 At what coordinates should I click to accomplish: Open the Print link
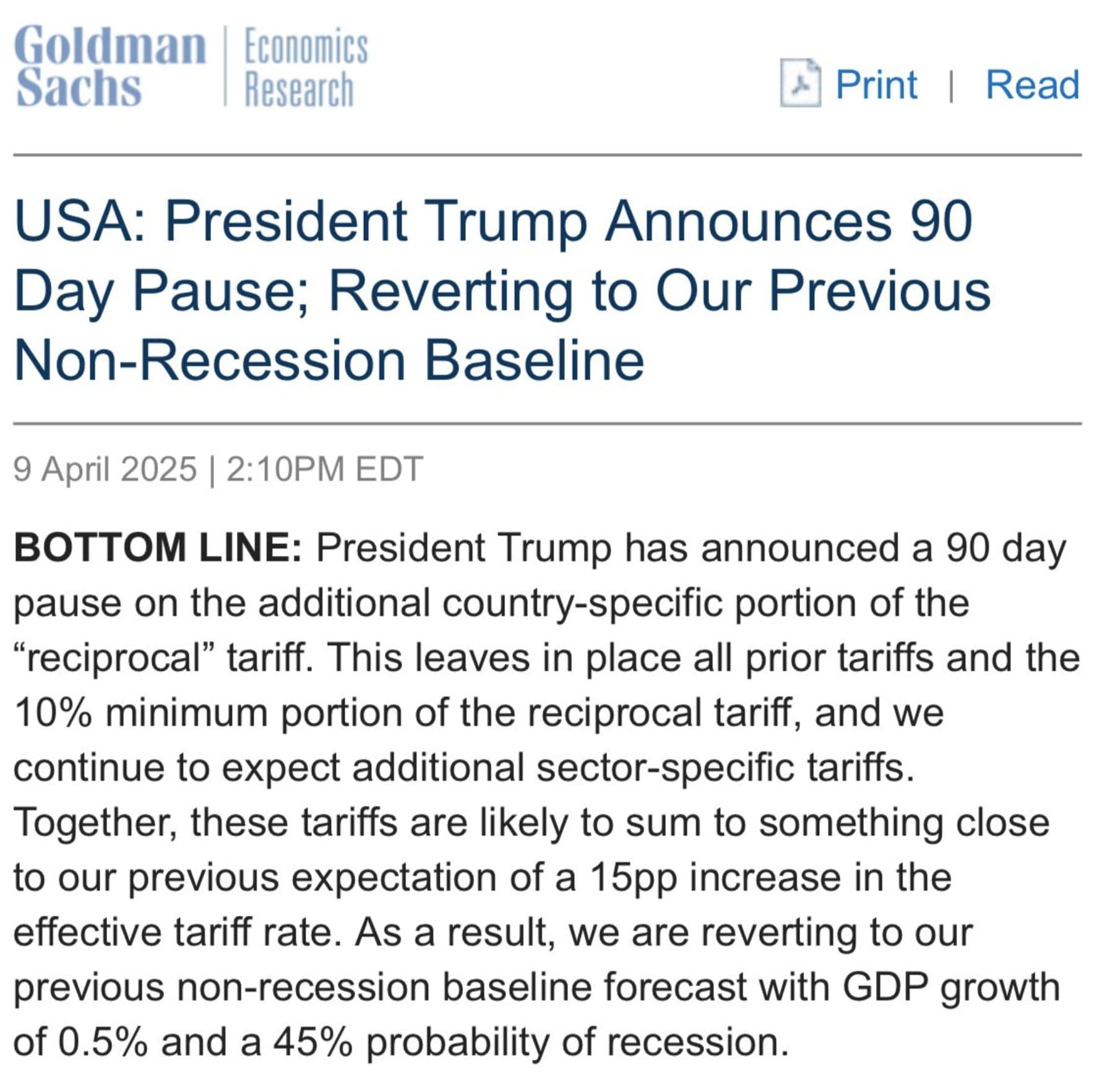click(876, 84)
